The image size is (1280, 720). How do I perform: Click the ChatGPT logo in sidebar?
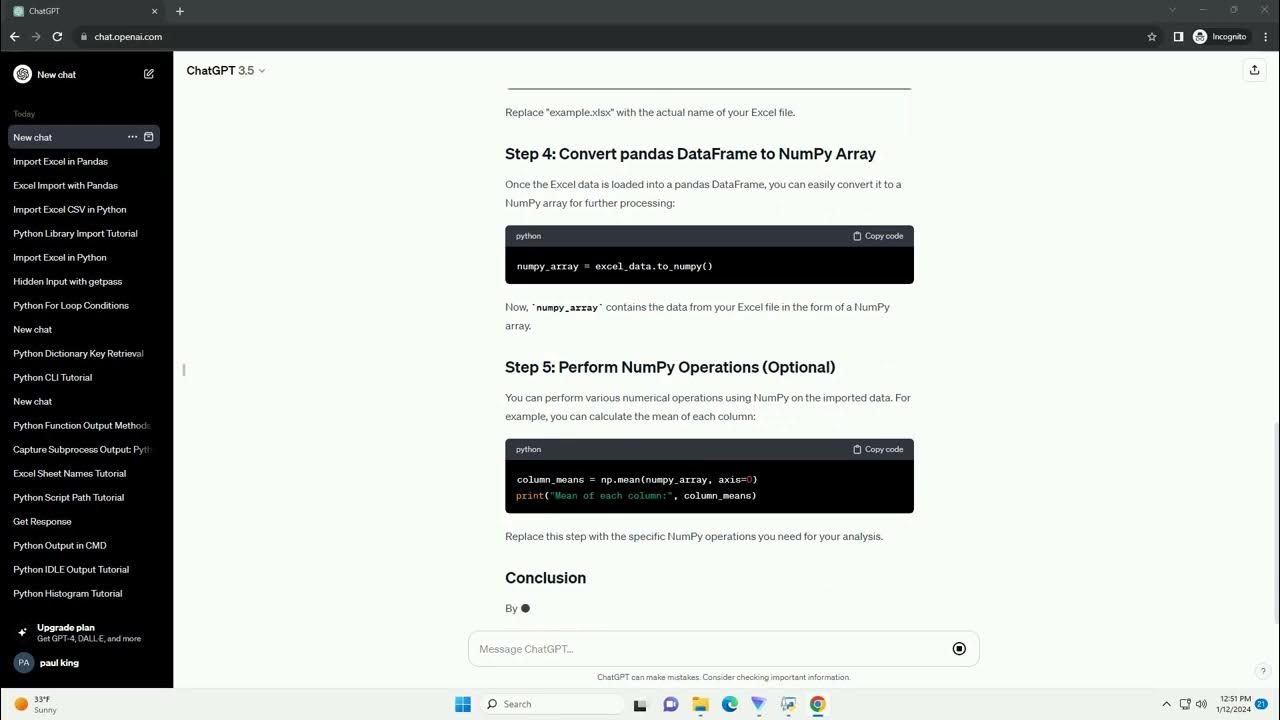pyautogui.click(x=22, y=74)
